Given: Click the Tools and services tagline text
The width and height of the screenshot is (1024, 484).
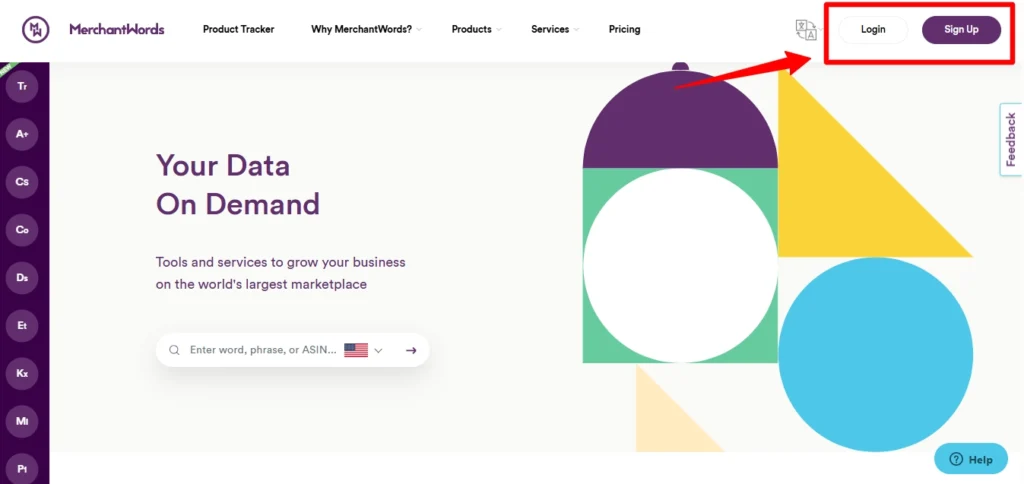Looking at the screenshot, I should 281,274.
